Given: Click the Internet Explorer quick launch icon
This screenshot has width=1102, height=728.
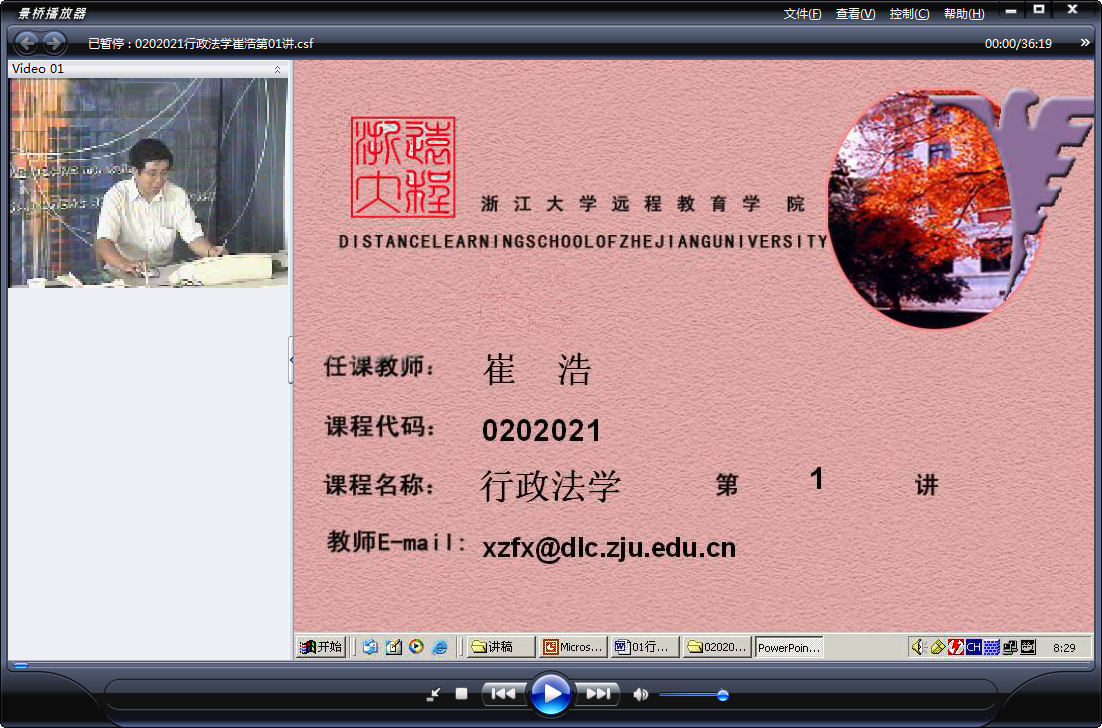Looking at the screenshot, I should click(x=440, y=646).
